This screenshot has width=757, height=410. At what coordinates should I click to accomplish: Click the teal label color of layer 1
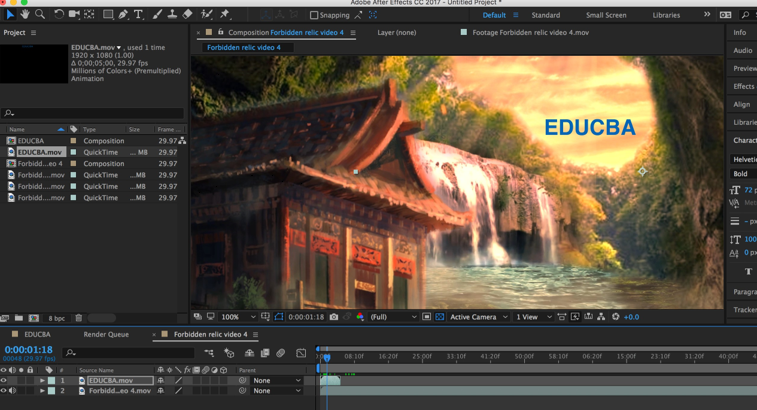pyautogui.click(x=51, y=381)
